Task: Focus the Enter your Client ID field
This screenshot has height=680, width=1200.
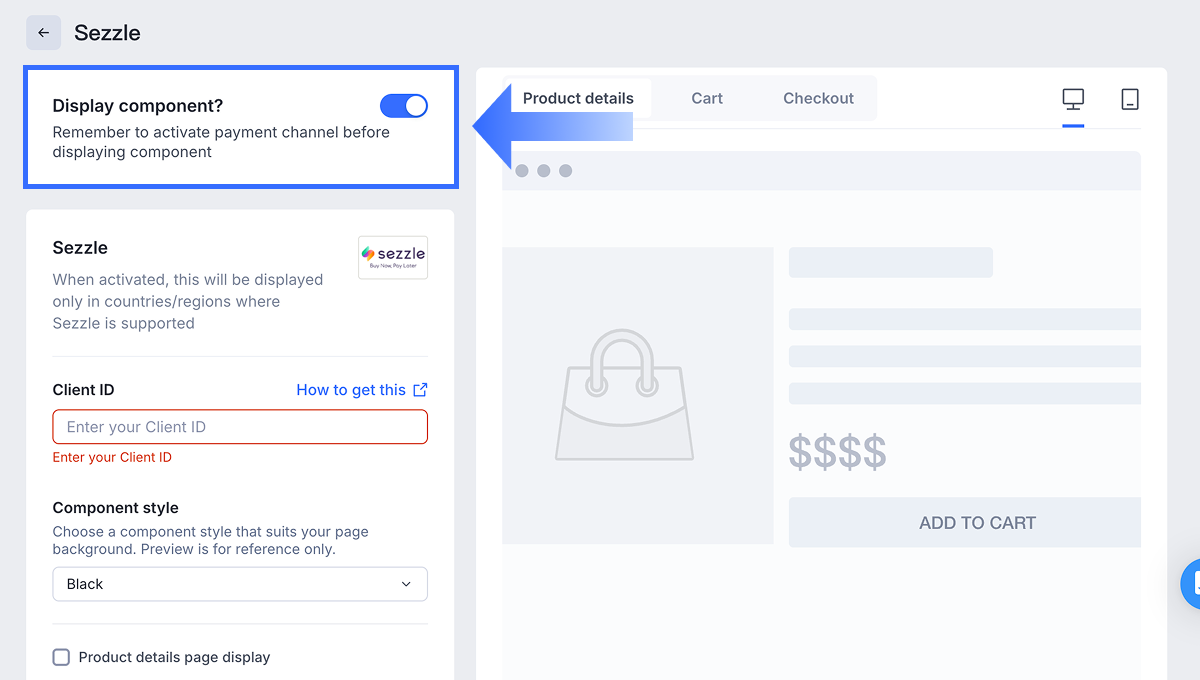Action: 240,427
